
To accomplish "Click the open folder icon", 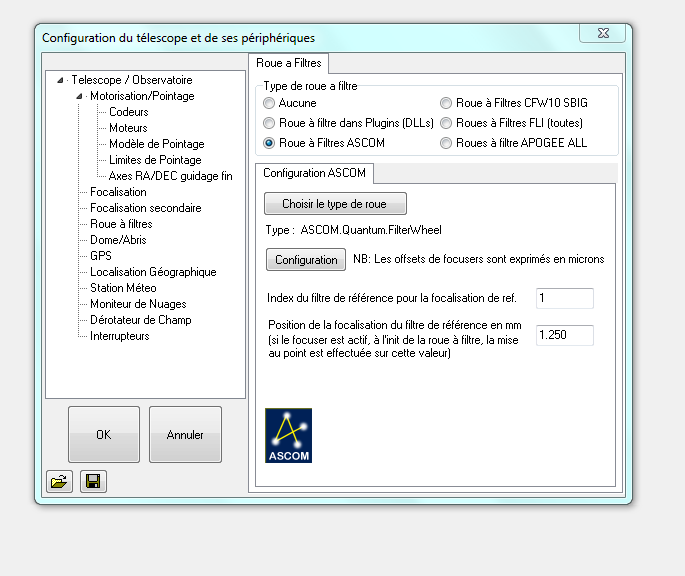I will click(x=59, y=482).
